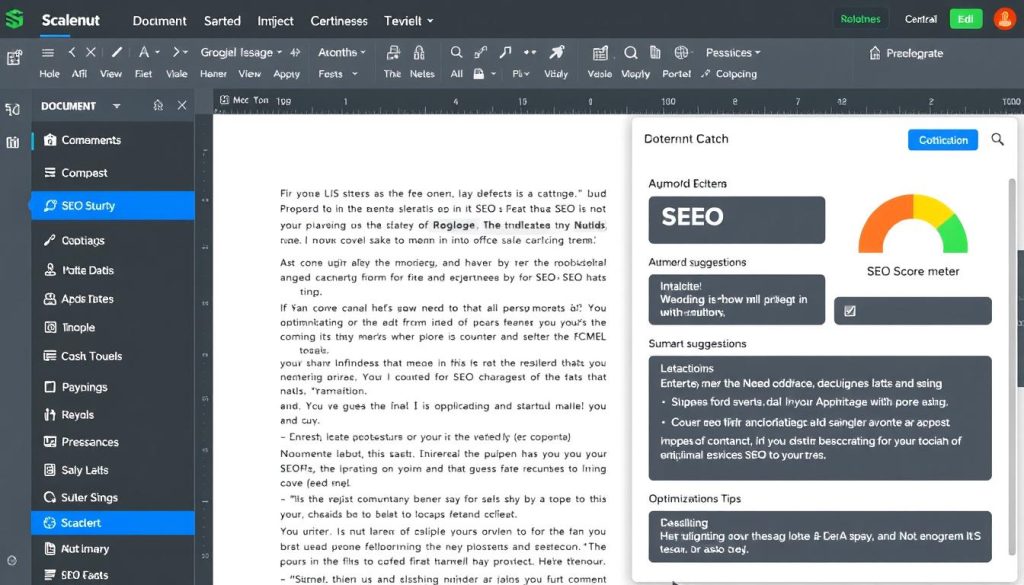
Task: Open the Teviet dropdown in the menu bar
Action: [x=405, y=20]
